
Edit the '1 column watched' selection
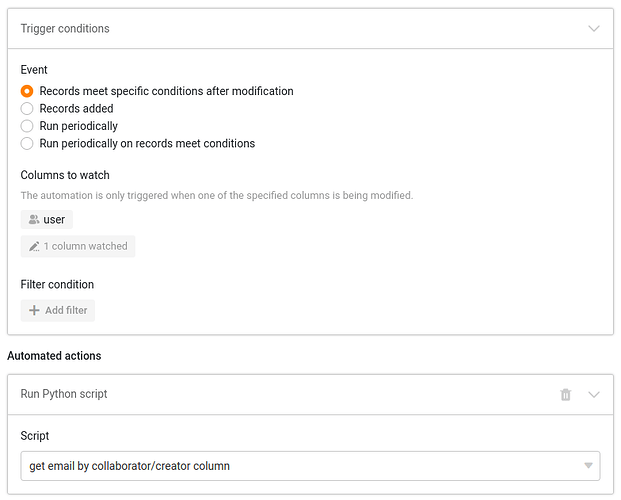click(x=78, y=246)
